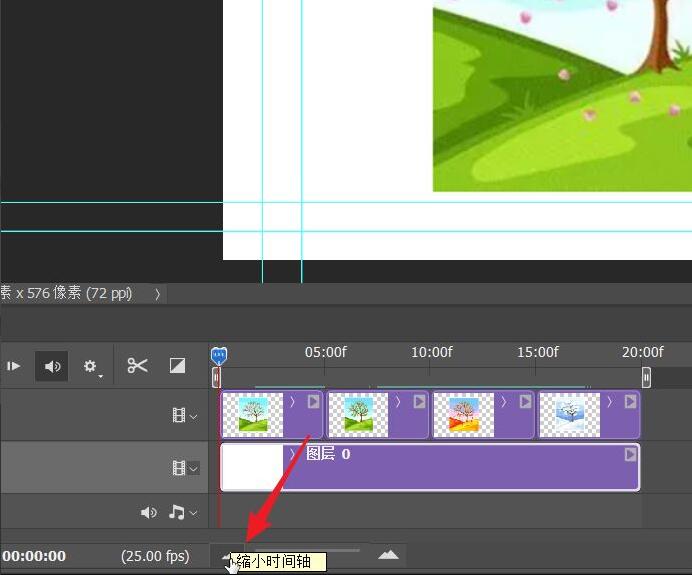Open fourth clip motion triangle icon
Screen dimensions: 692x575
pyautogui.click(x=631, y=402)
